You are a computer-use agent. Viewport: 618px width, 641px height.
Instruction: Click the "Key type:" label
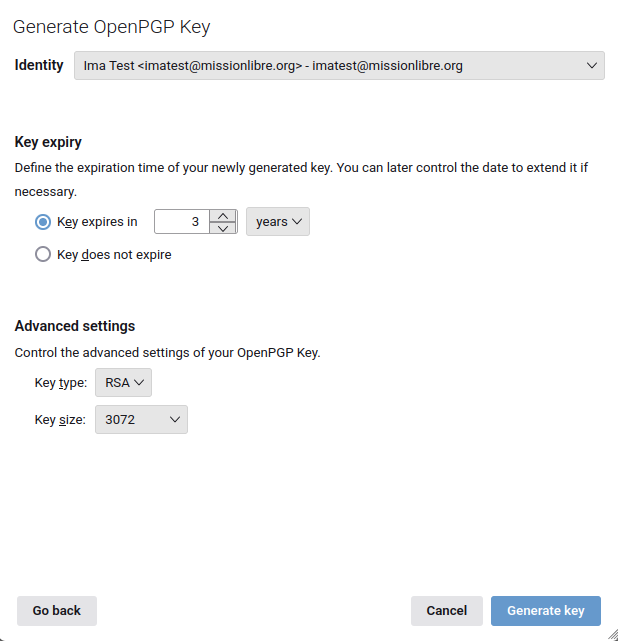[61, 383]
